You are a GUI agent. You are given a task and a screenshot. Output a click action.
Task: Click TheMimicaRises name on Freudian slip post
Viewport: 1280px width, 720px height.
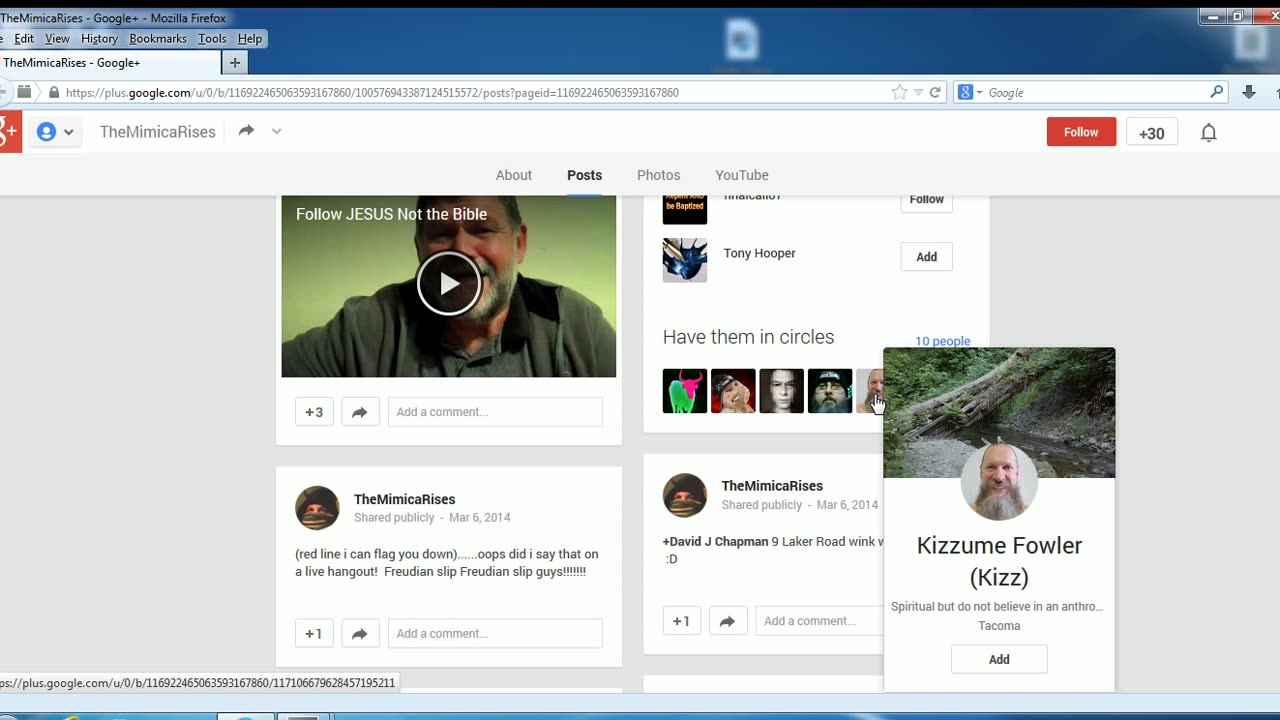coord(404,499)
